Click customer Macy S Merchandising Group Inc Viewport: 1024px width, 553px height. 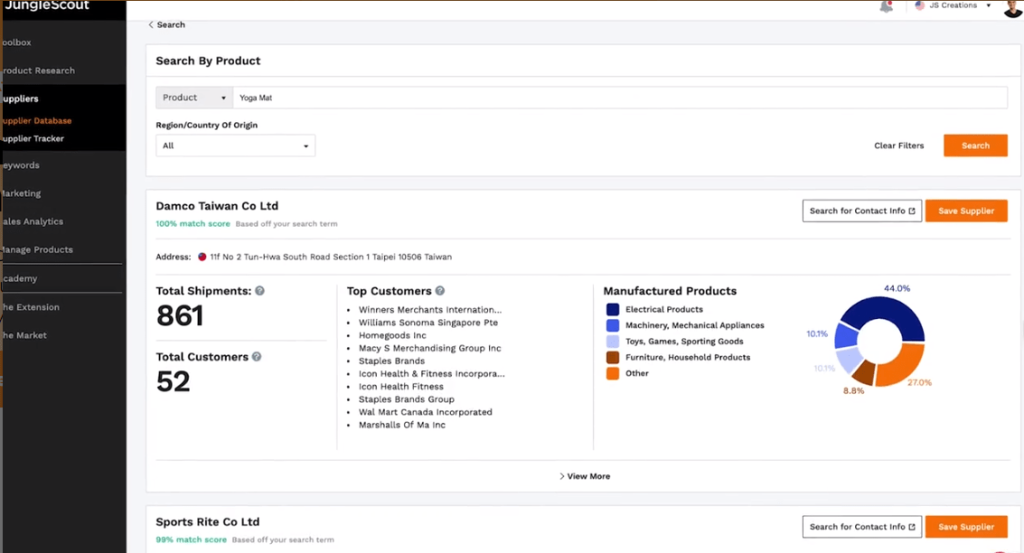click(430, 348)
